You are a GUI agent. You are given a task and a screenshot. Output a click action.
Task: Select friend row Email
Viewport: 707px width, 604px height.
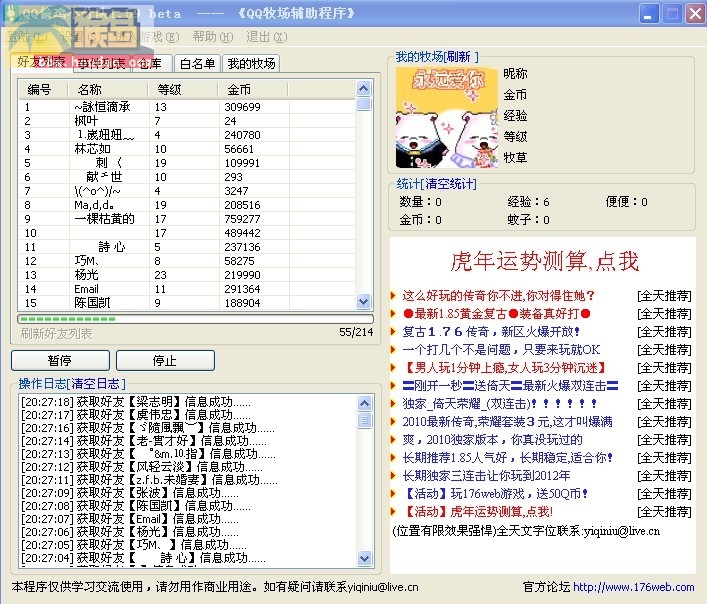pos(187,289)
